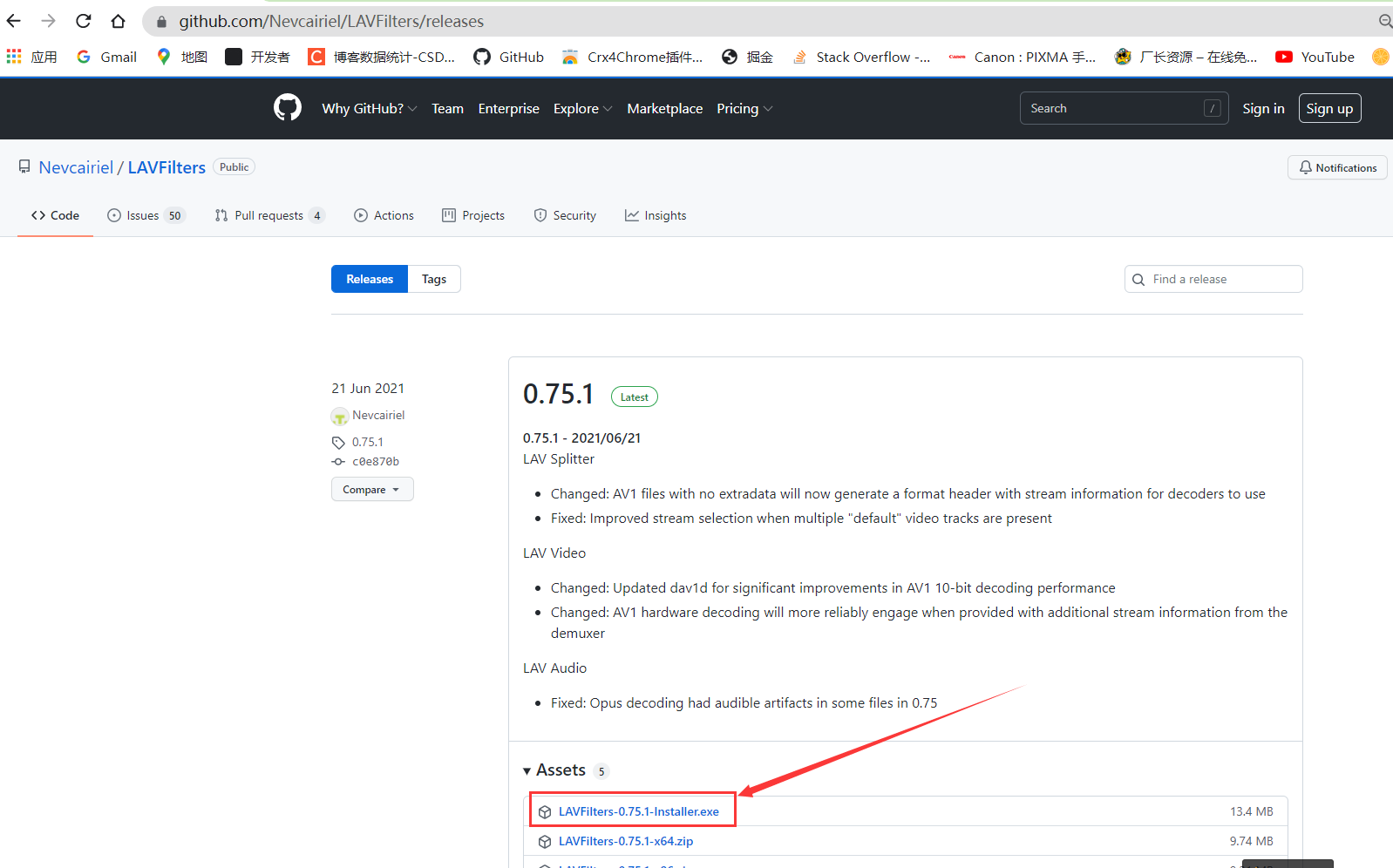This screenshot has height=868, width=1393.
Task: Select the Releases button
Action: [x=370, y=279]
